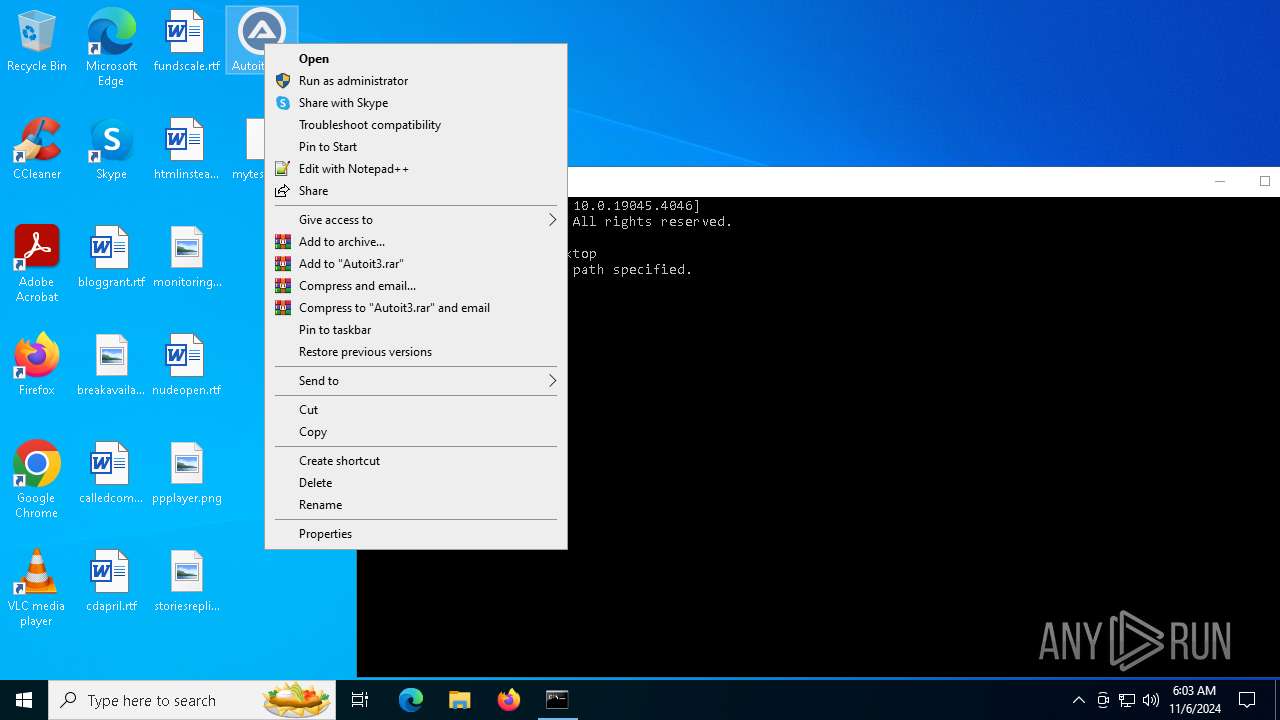Open the notification center icon
This screenshot has height=720, width=1280.
[1247, 700]
